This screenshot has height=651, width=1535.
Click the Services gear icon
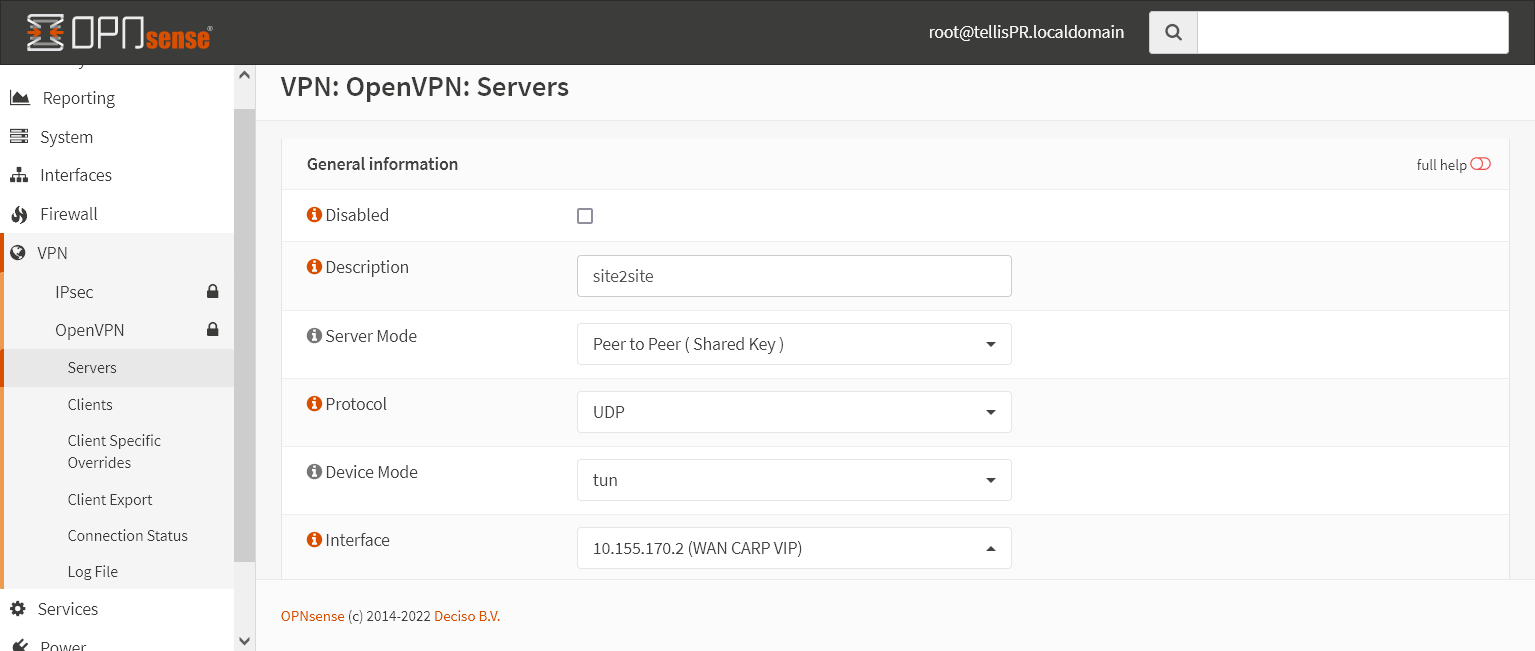coord(20,608)
